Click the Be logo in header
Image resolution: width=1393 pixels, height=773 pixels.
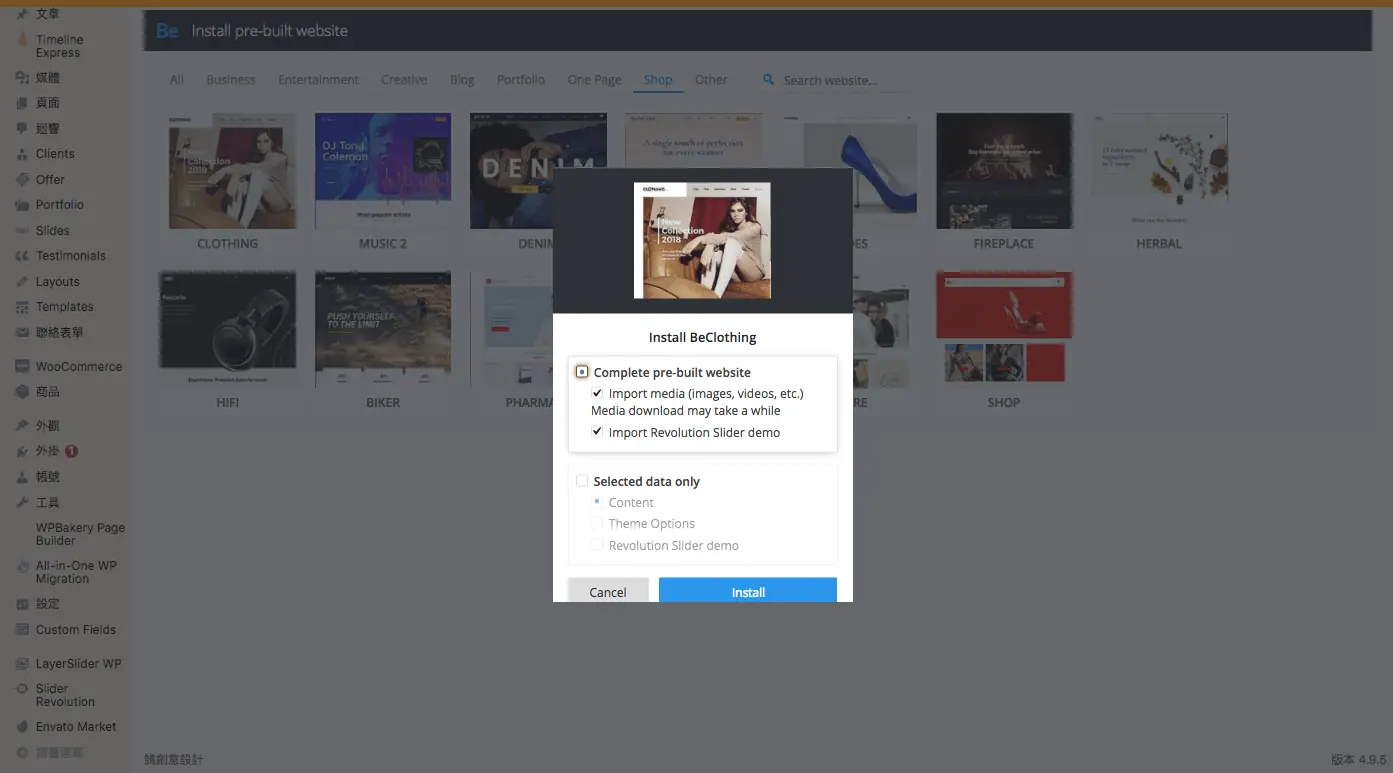coord(167,31)
